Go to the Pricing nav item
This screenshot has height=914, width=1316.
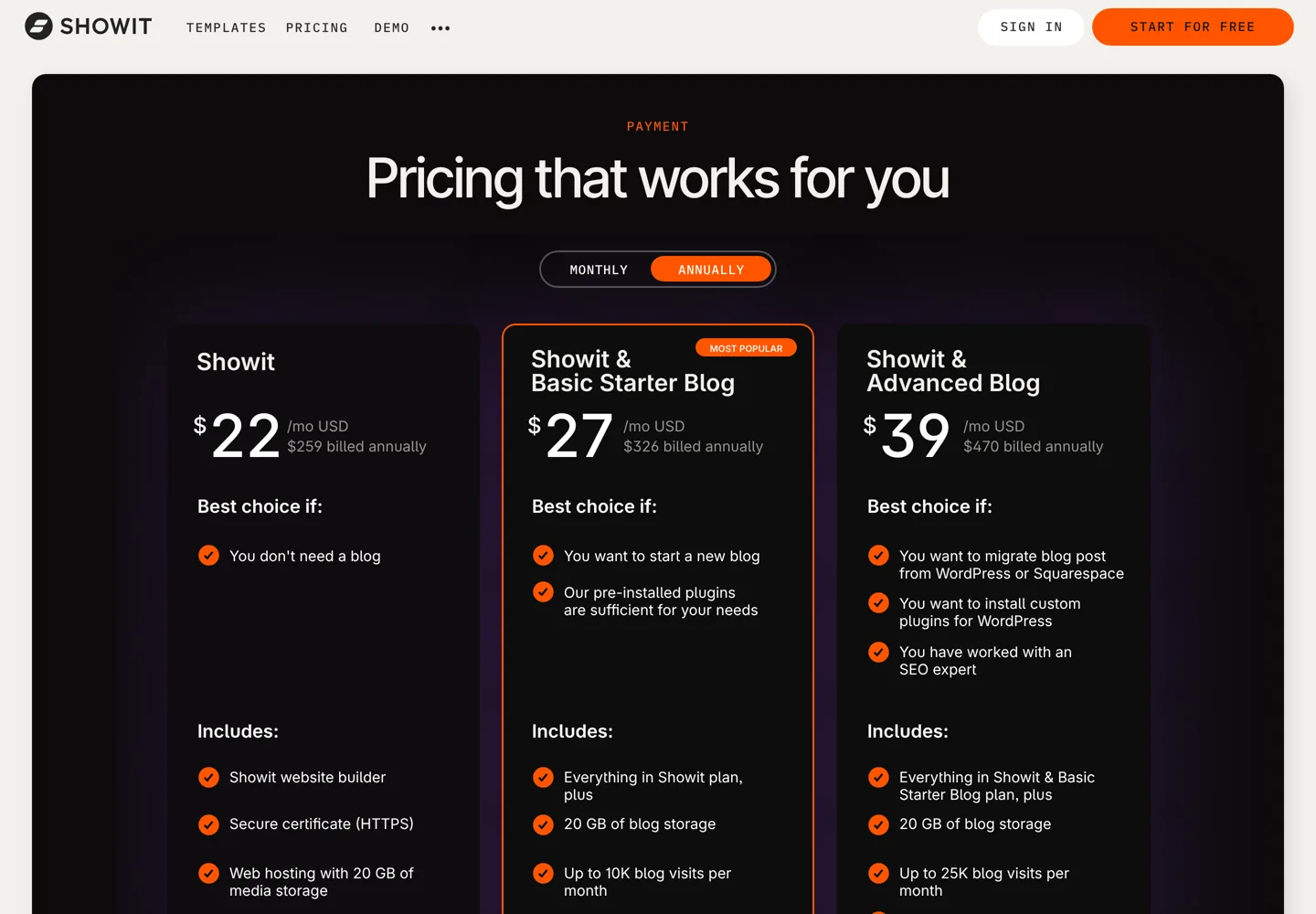click(316, 28)
